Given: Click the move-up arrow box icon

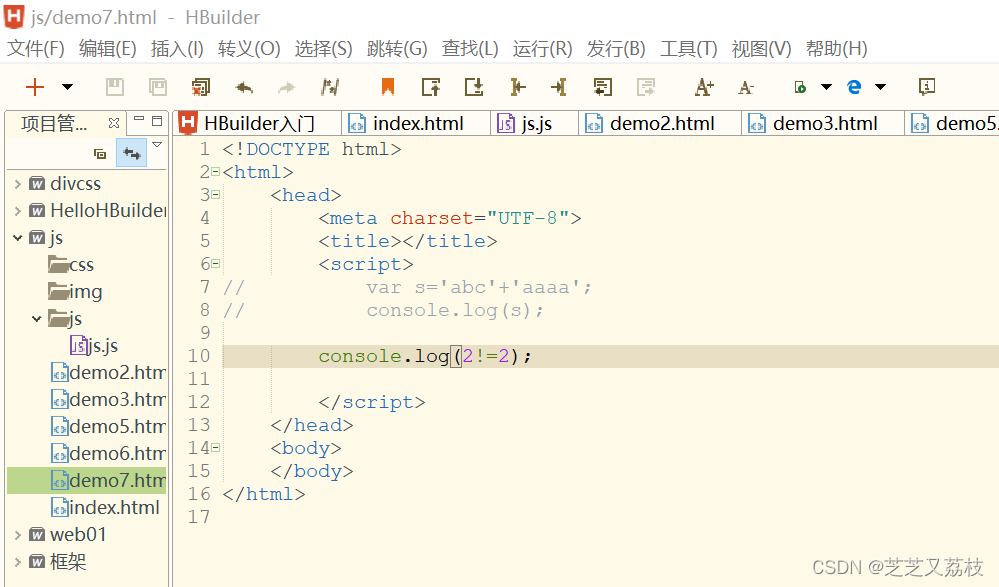Looking at the screenshot, I should coord(431,87).
